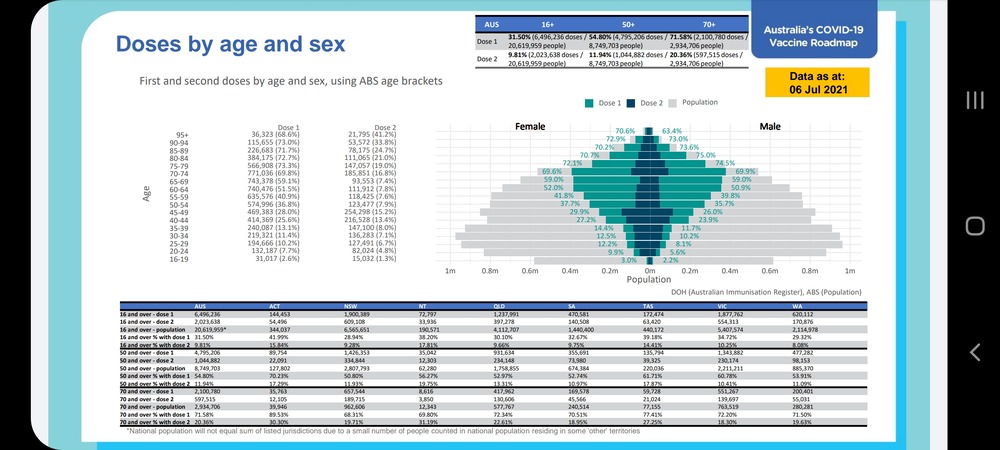The width and height of the screenshot is (1000, 450).
Task: Tap the 95+ age bracket label
Action: click(182, 134)
